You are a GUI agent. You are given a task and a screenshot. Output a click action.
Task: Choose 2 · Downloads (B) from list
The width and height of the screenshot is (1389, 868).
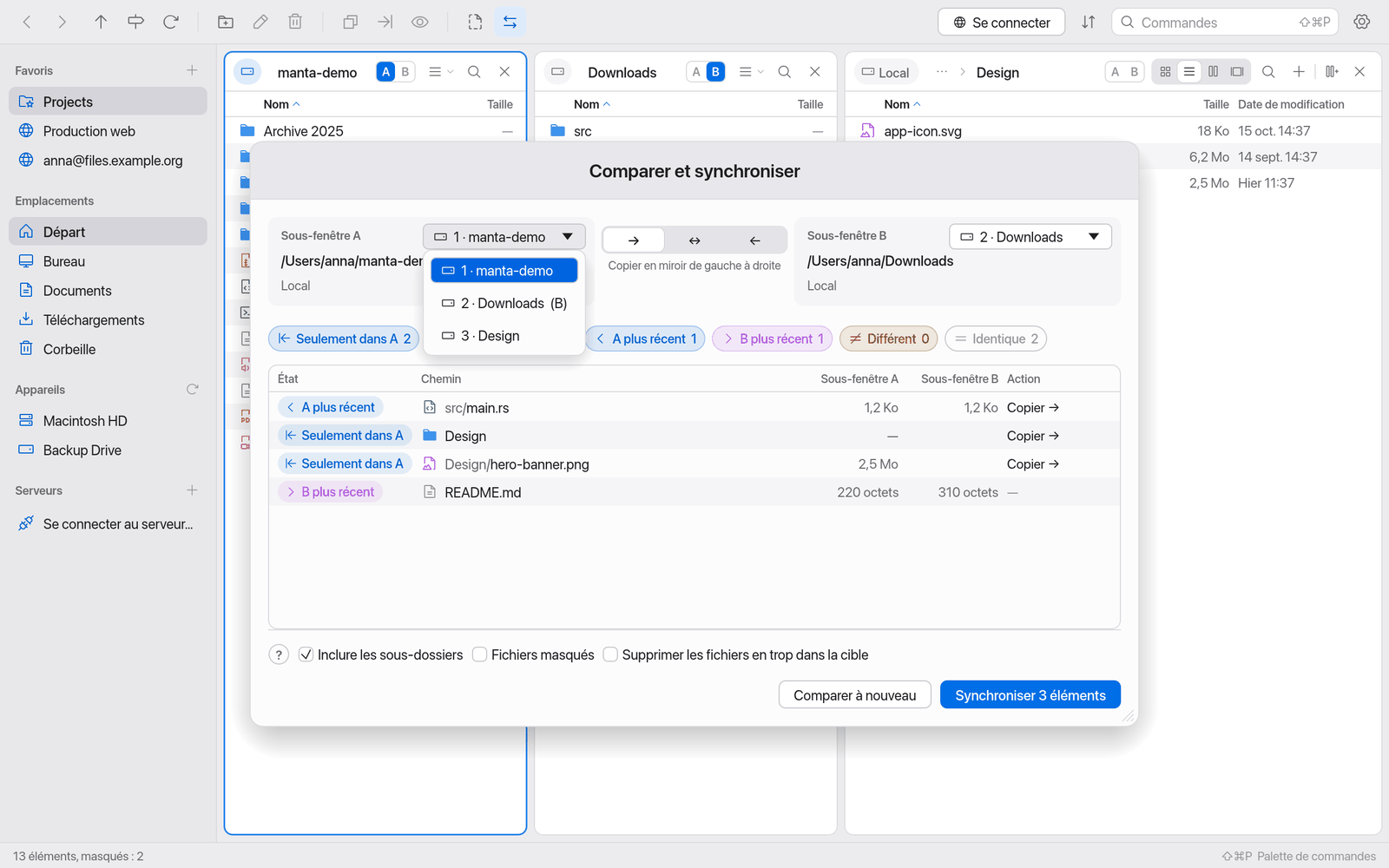(504, 303)
